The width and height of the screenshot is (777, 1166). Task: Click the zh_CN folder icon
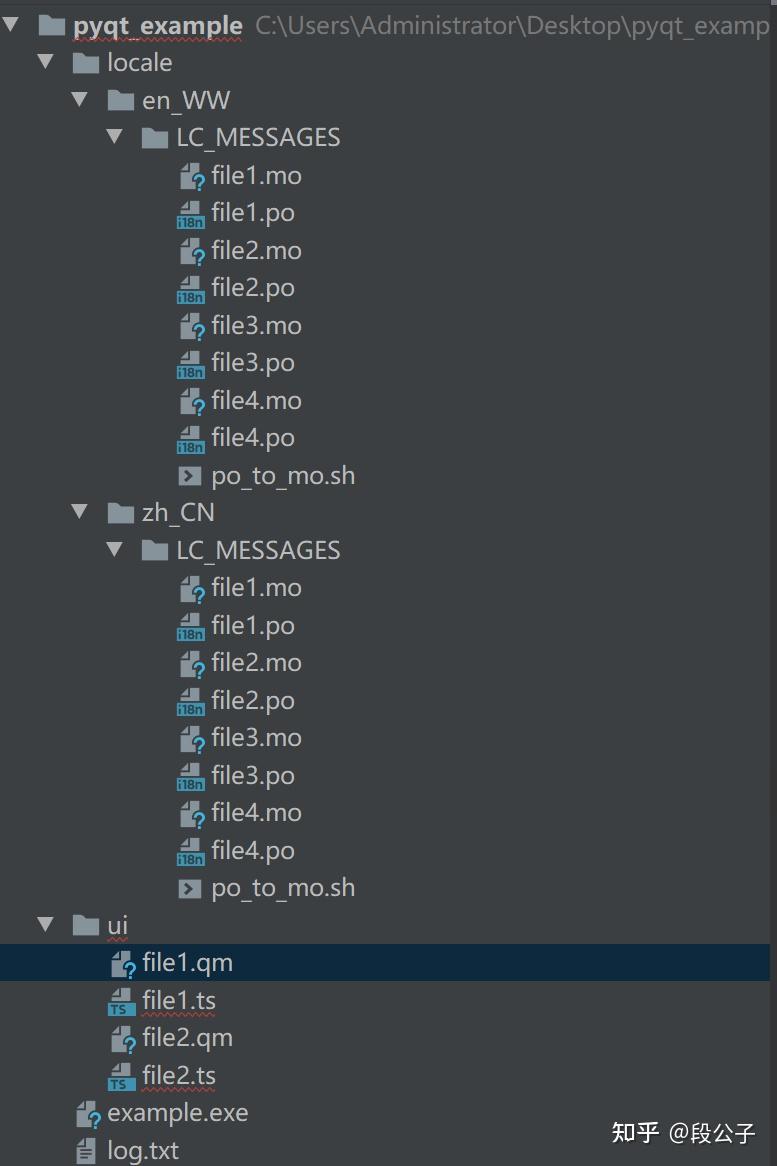120,513
